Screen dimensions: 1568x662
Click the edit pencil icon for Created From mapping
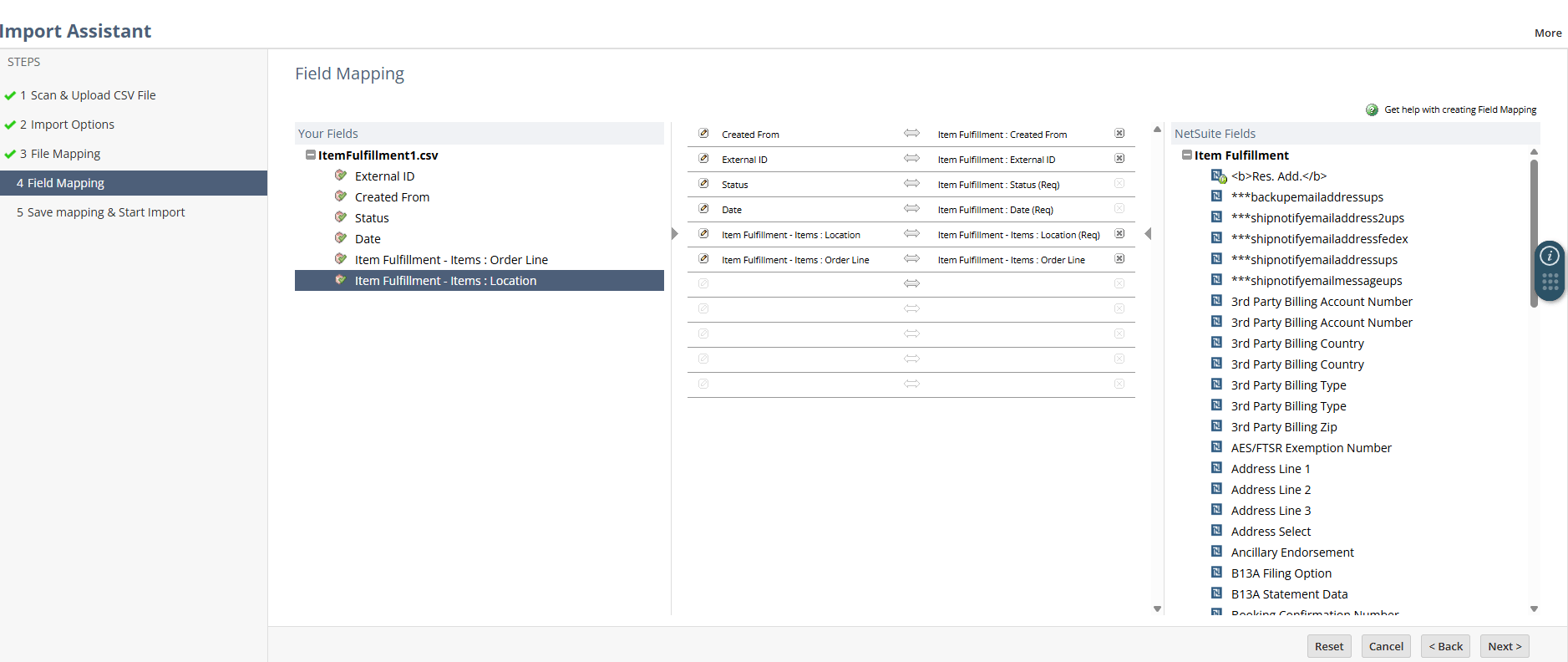point(703,134)
